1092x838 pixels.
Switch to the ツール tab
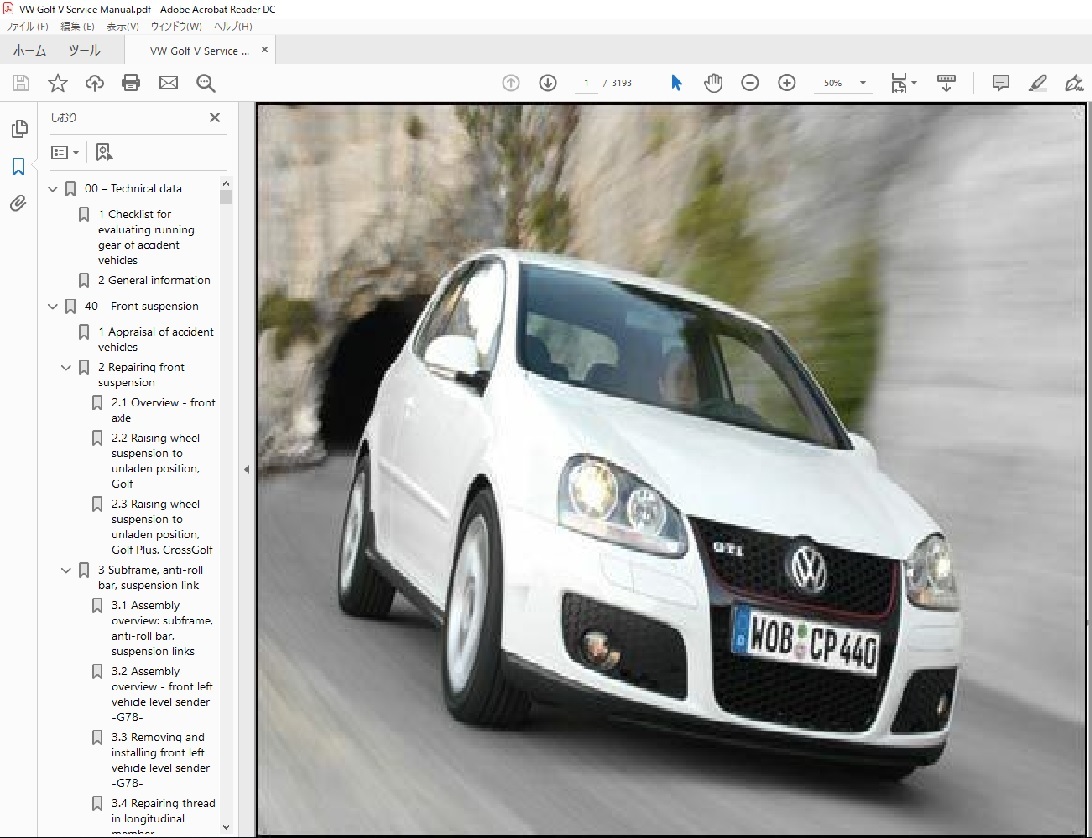tap(84, 50)
